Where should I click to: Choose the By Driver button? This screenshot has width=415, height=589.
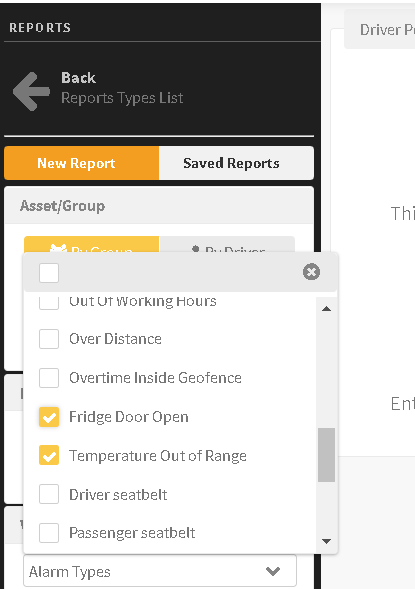coord(227,245)
